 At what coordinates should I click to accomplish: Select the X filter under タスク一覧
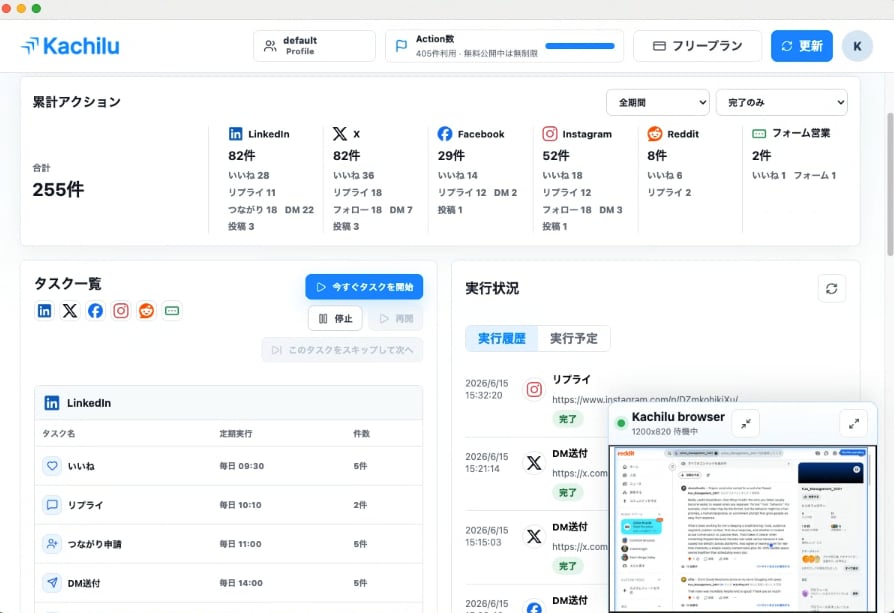70,311
